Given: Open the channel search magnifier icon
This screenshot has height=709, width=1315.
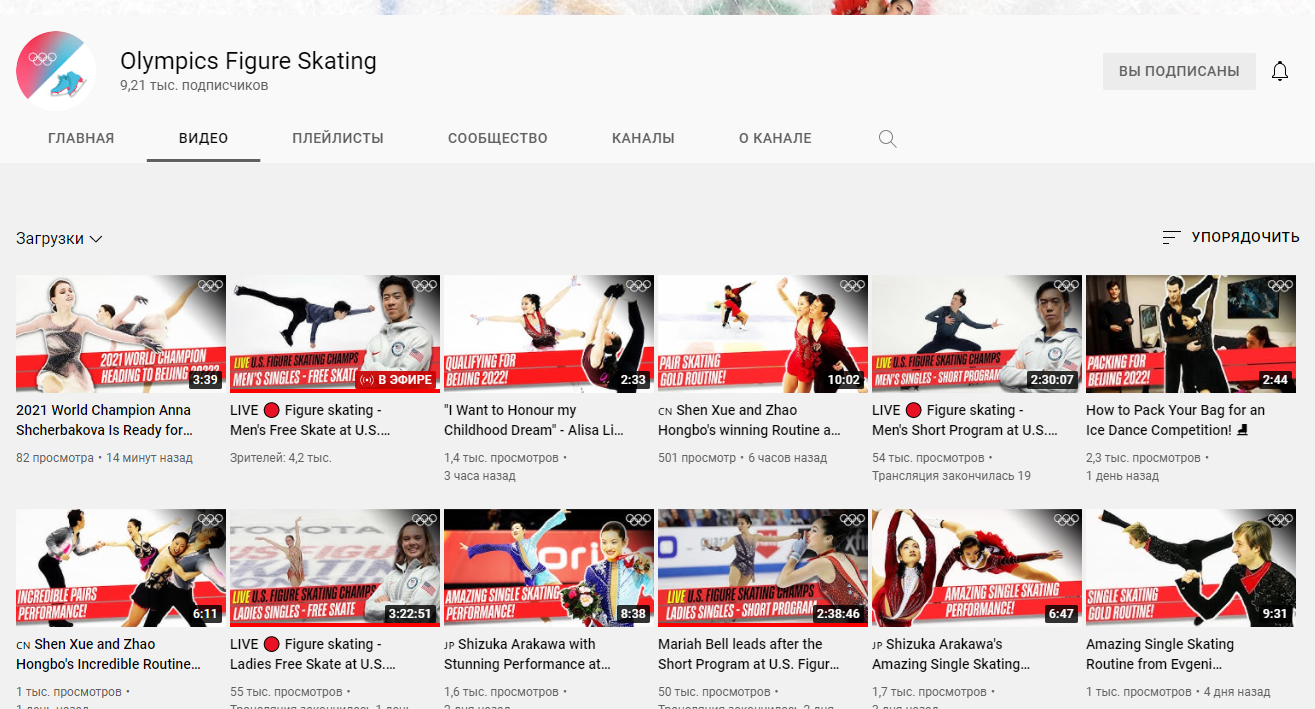Looking at the screenshot, I should click(887, 139).
